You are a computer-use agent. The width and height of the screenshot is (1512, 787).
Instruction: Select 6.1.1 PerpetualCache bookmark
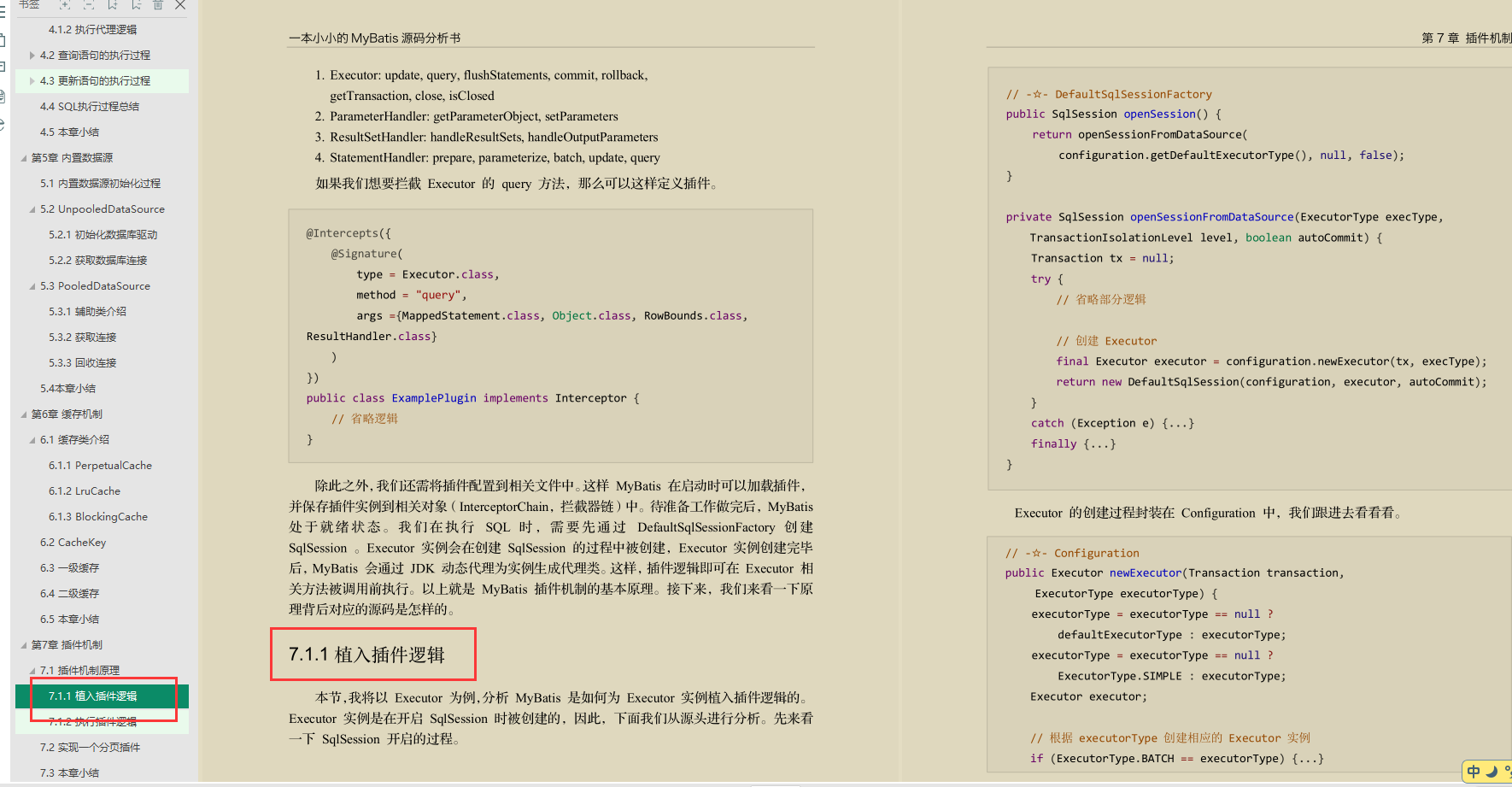coord(100,466)
